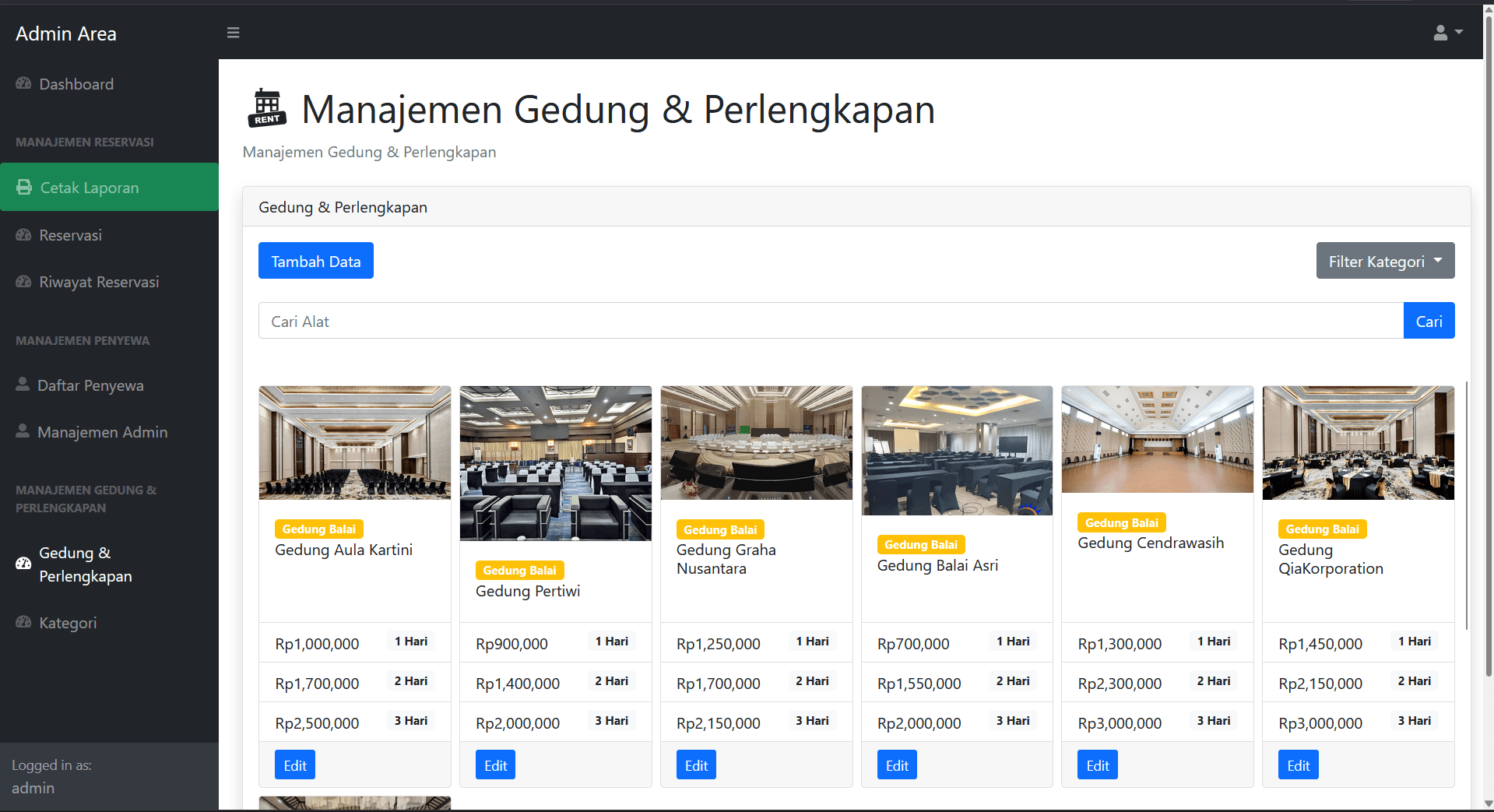Go to Reservasi page
The height and width of the screenshot is (812, 1494).
click(109, 235)
